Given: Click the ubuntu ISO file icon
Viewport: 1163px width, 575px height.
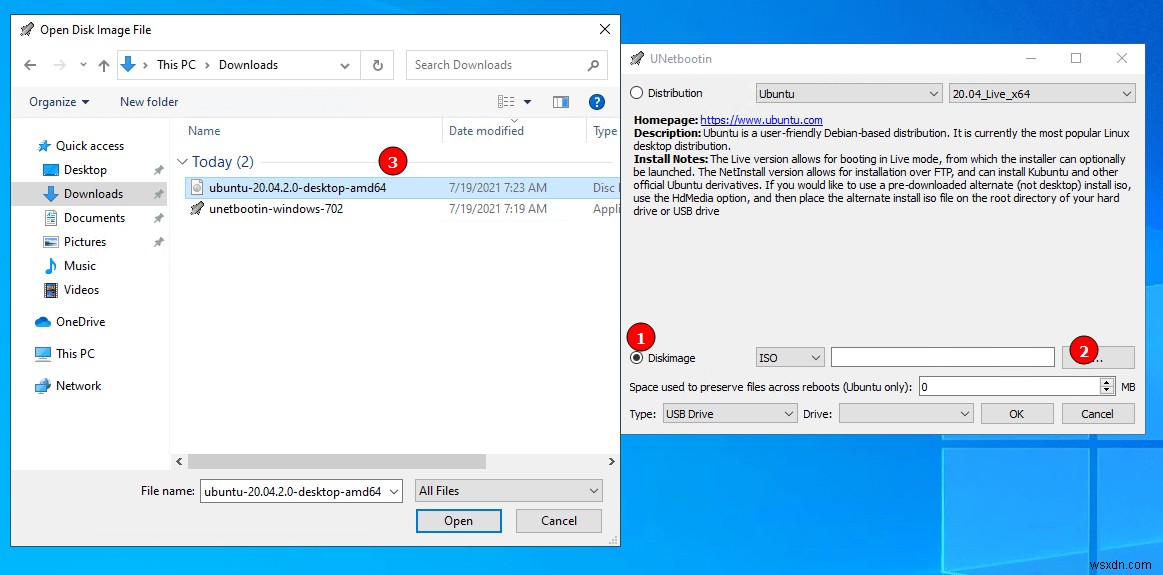Looking at the screenshot, I should (197, 188).
